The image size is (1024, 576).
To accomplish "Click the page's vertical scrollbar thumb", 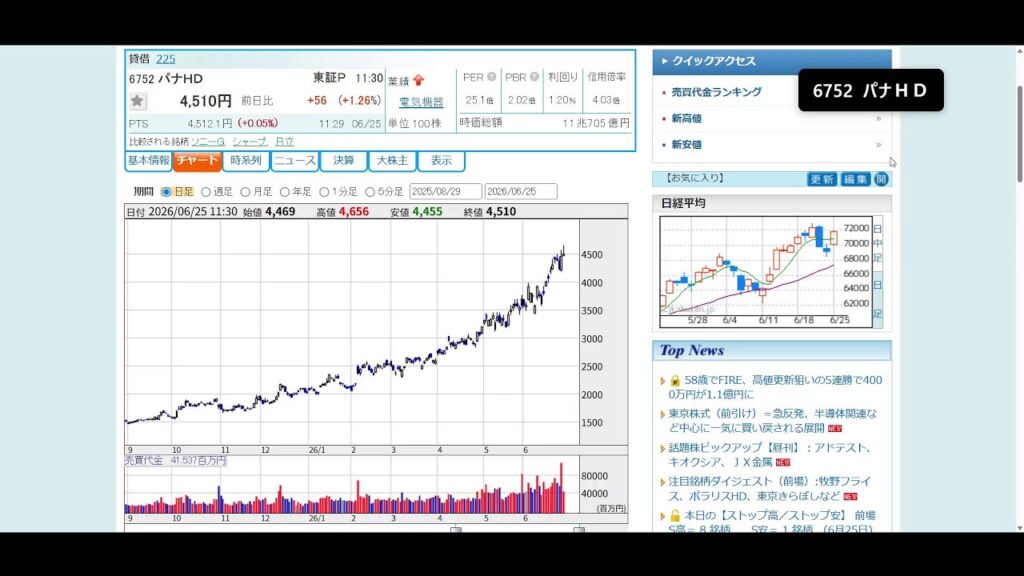I will pos(1019,133).
